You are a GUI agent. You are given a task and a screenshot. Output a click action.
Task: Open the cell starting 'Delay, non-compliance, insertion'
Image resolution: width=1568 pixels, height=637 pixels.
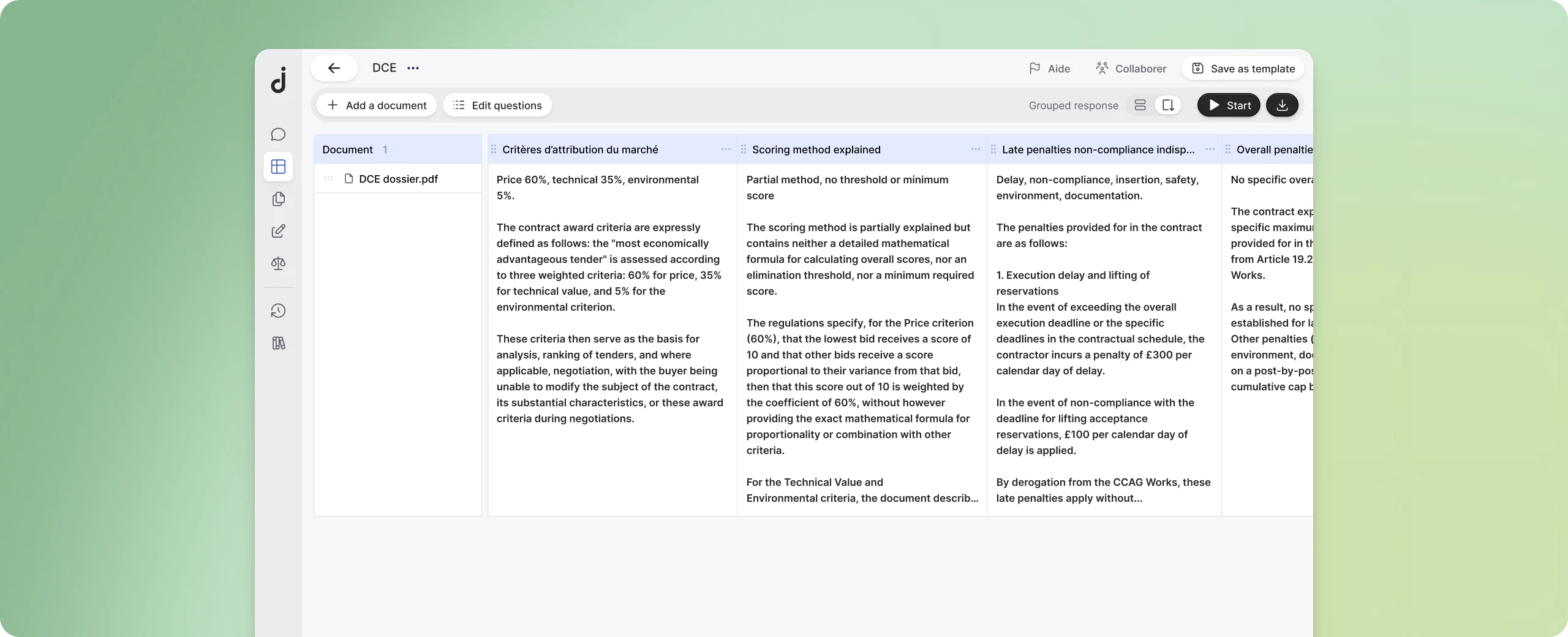1104,340
